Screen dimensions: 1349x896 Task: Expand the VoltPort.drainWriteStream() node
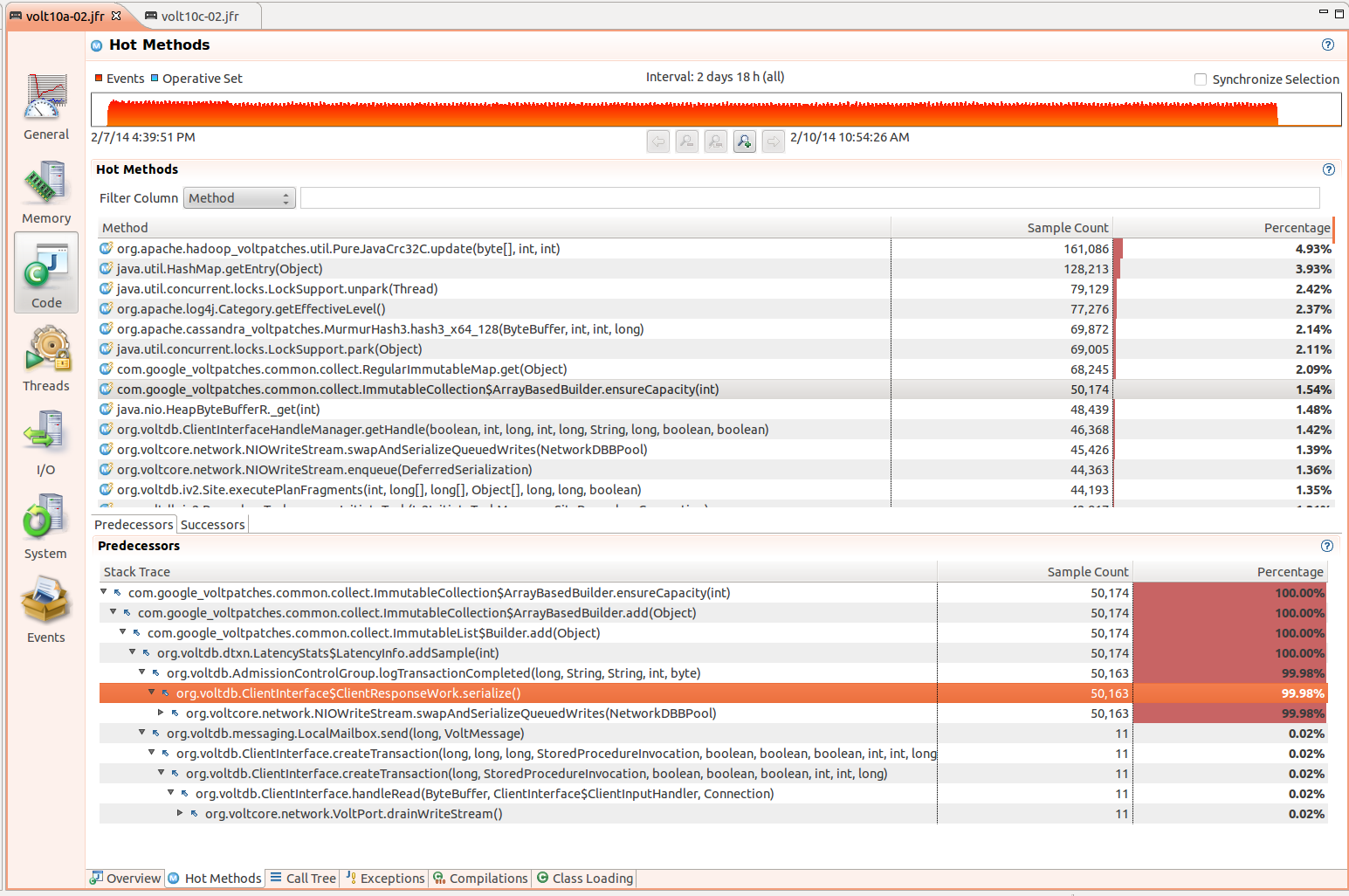click(x=181, y=813)
